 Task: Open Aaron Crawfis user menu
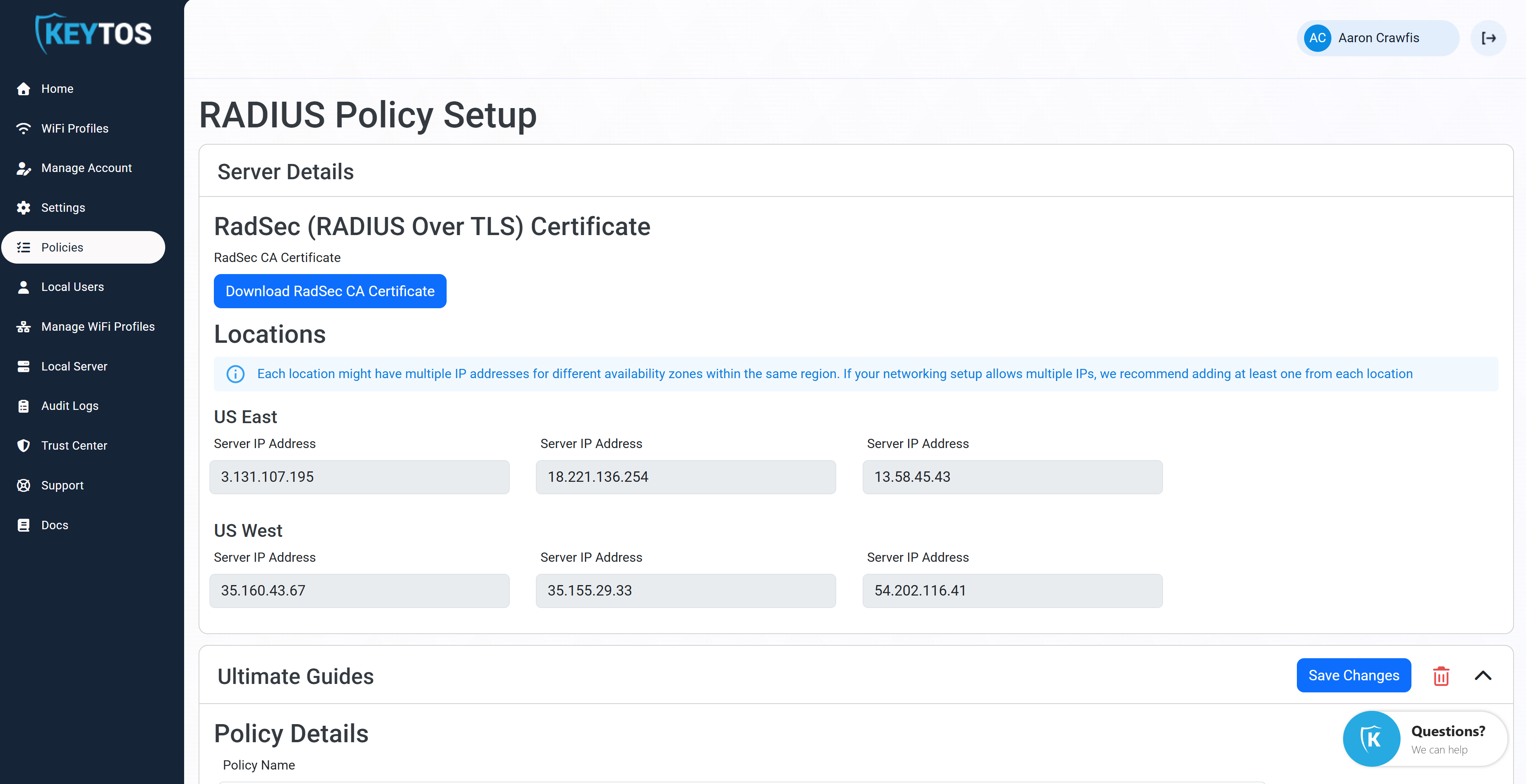tap(1378, 38)
